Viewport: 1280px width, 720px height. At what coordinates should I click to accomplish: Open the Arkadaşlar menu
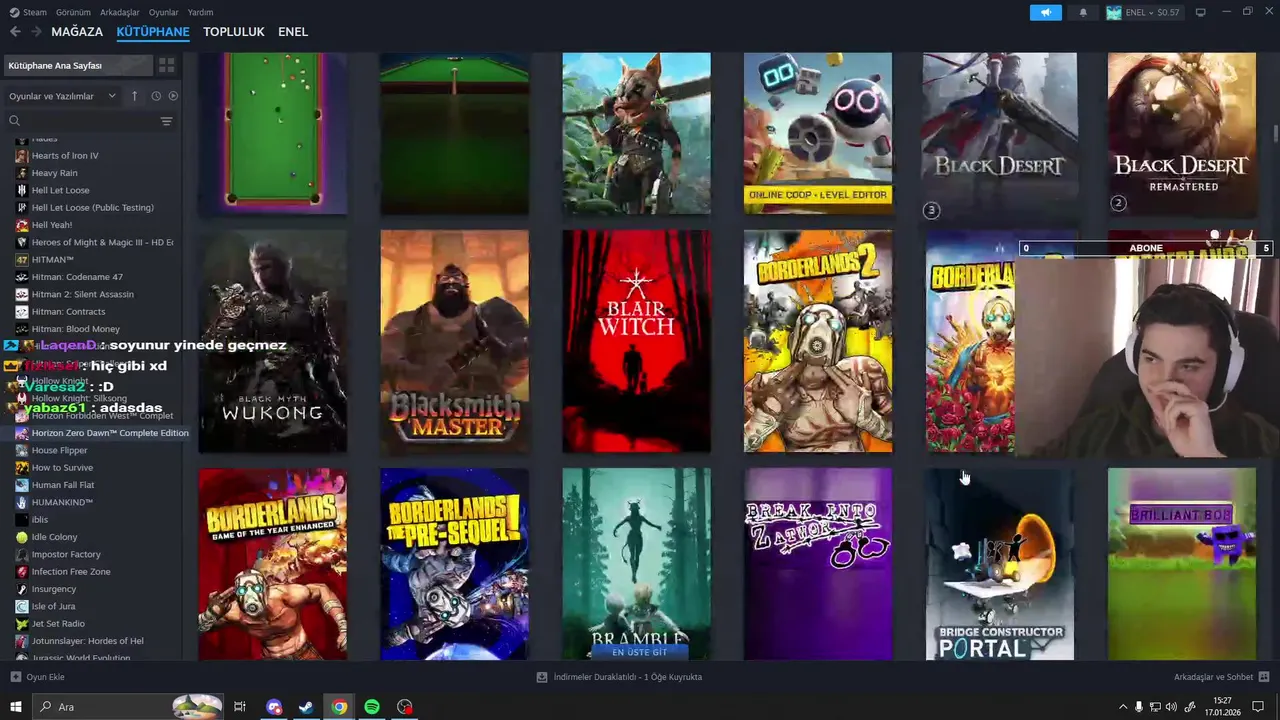[x=120, y=12]
